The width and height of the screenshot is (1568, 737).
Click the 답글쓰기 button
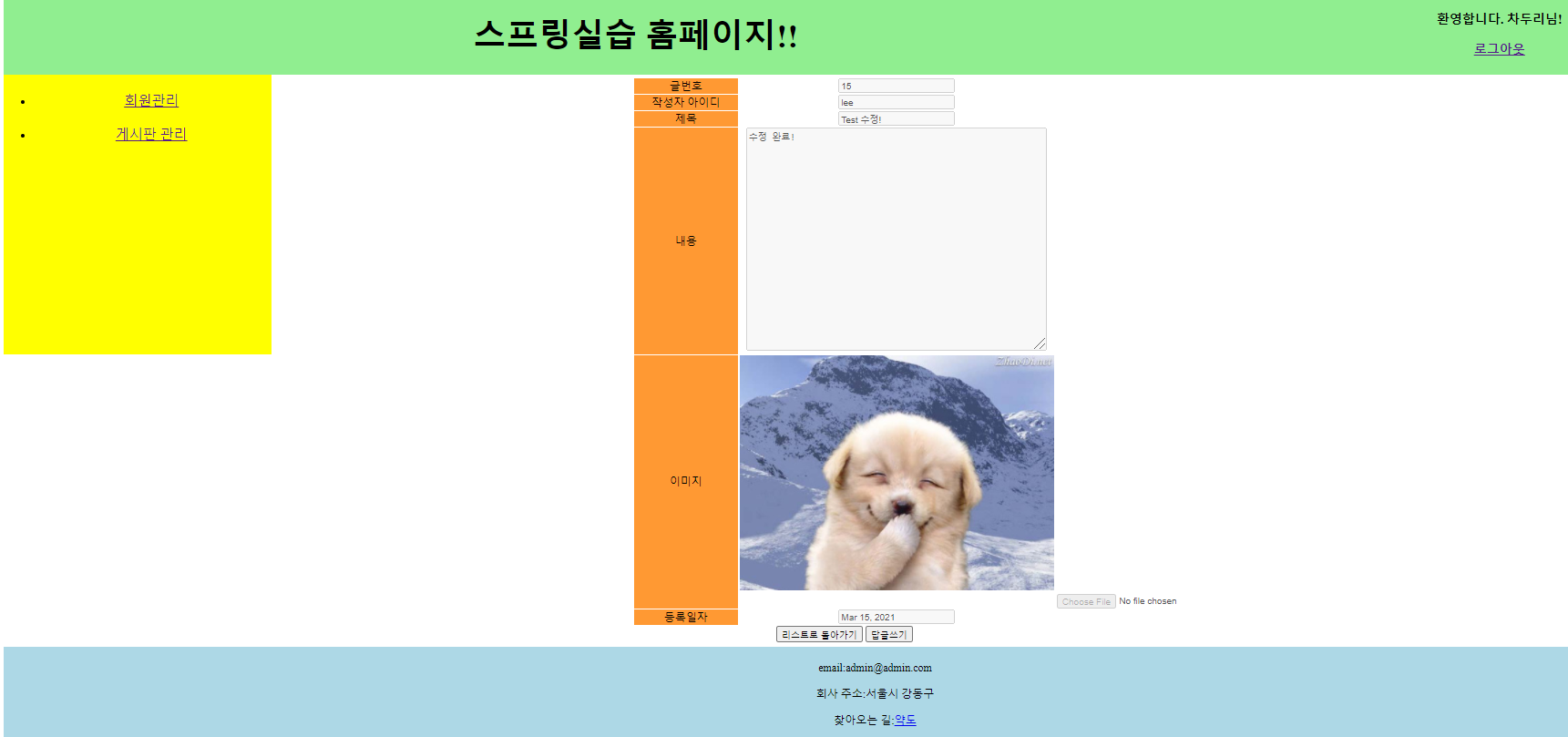[888, 634]
